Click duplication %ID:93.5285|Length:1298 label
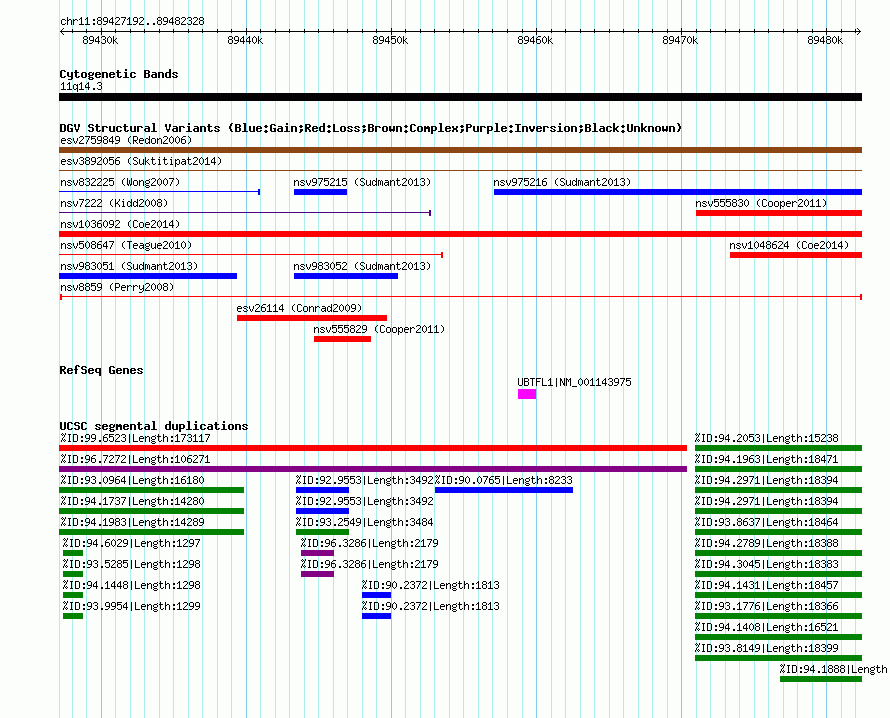 click(x=132, y=564)
